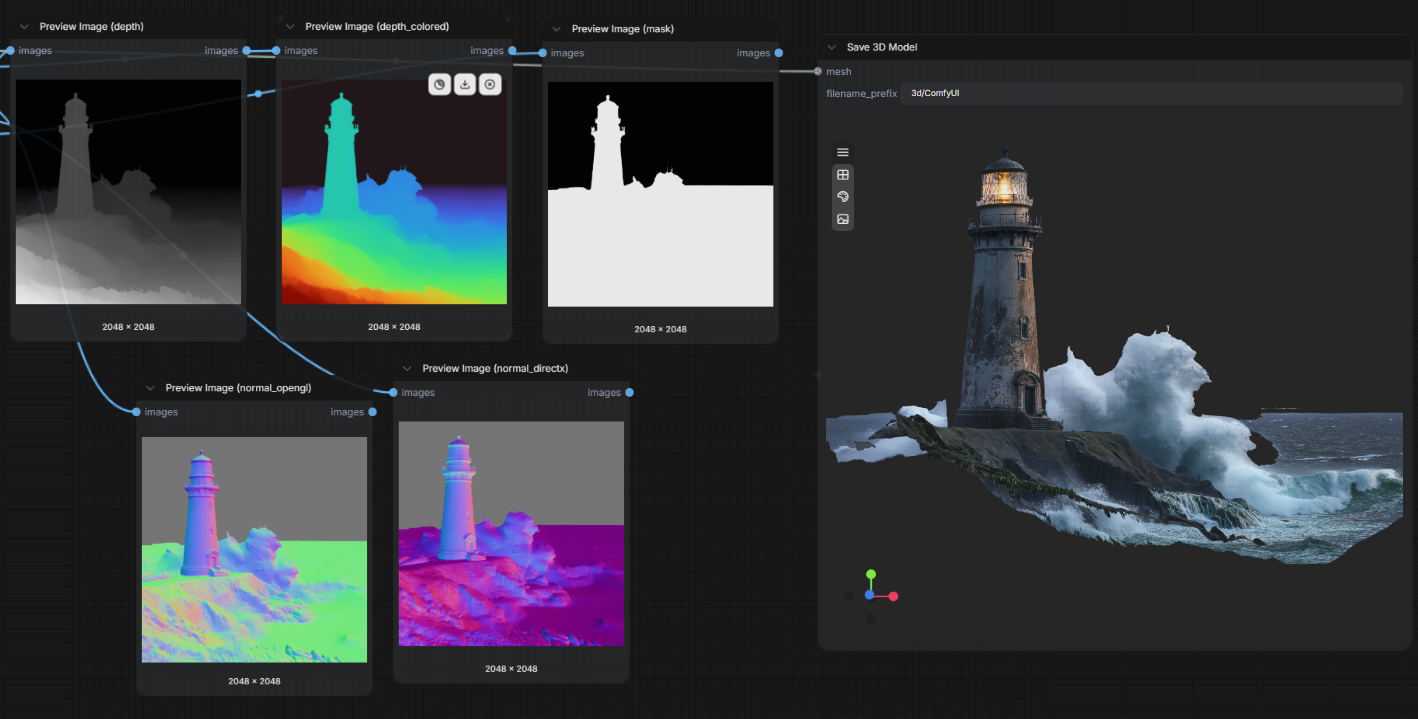Collapse the Preview Image (depth) node
The width and height of the screenshot is (1418, 719).
(x=24, y=27)
